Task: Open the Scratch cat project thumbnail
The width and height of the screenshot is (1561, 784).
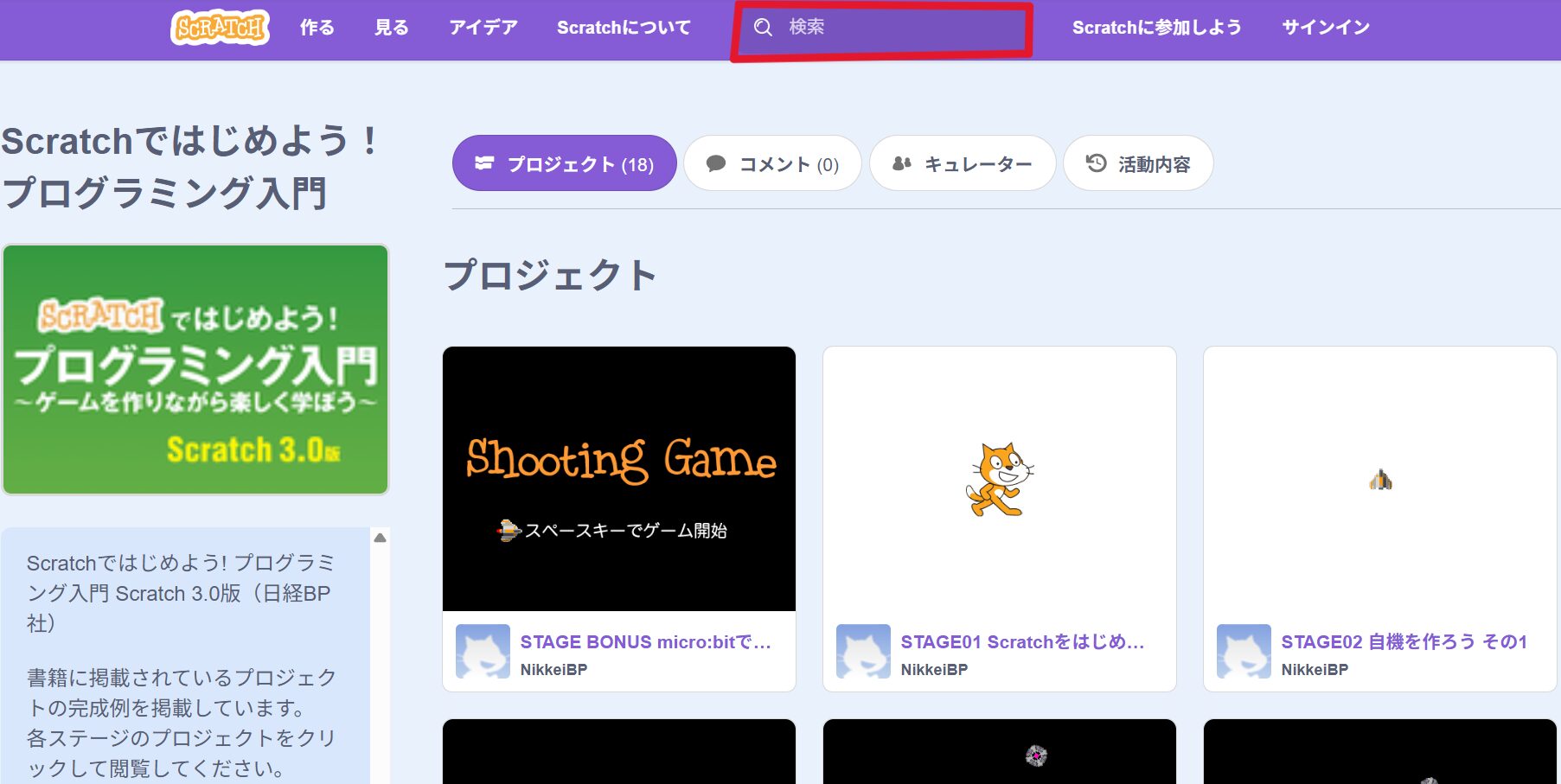Action: 1000,479
